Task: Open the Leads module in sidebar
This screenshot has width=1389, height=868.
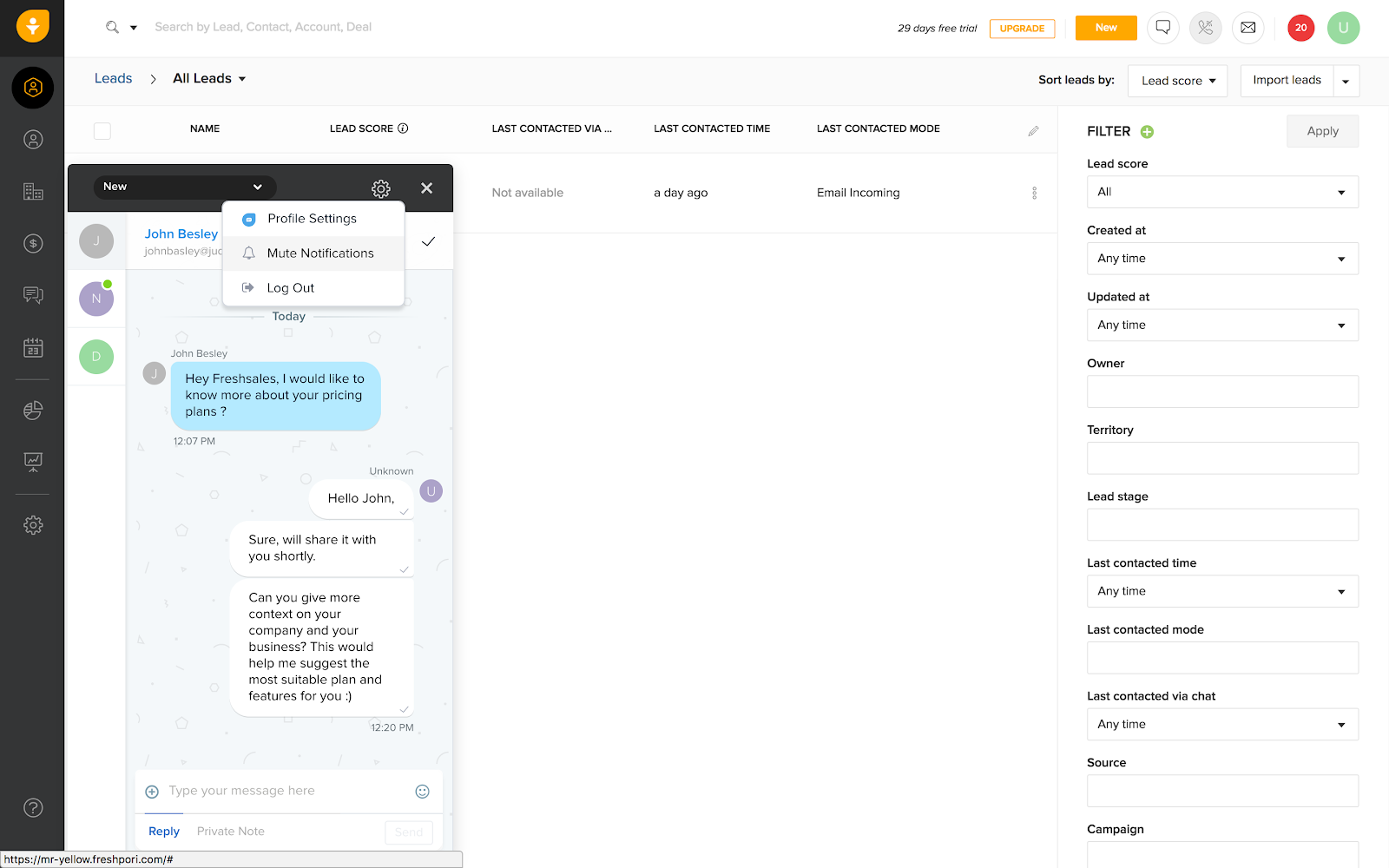Action: (x=33, y=88)
